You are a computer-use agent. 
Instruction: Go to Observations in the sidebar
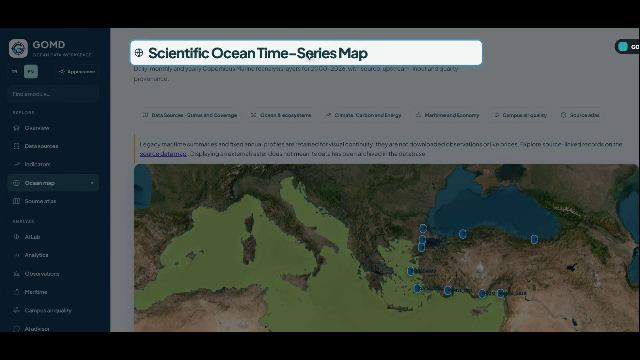(x=53, y=274)
